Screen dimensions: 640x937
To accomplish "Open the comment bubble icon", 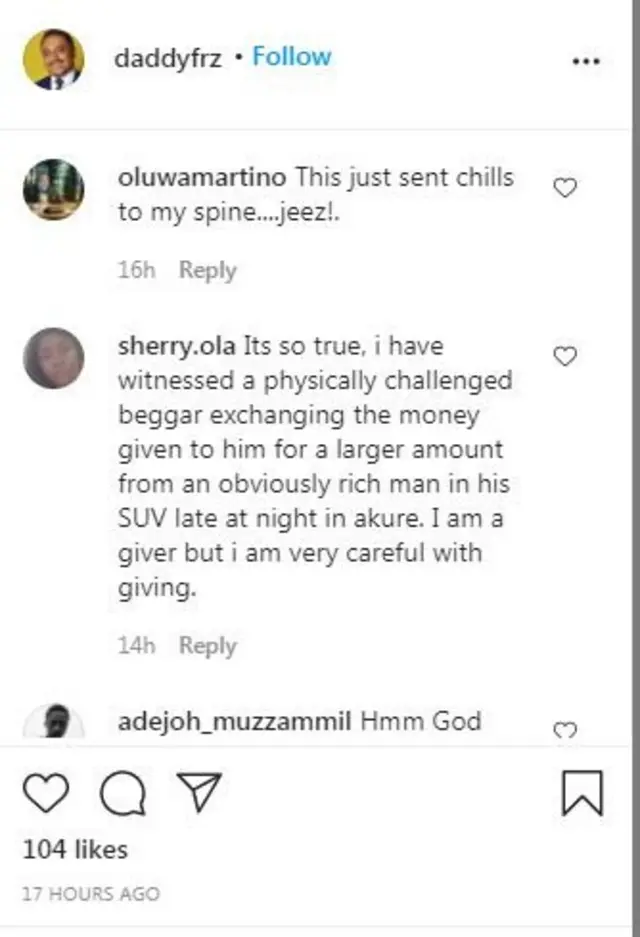I will click(x=123, y=794).
